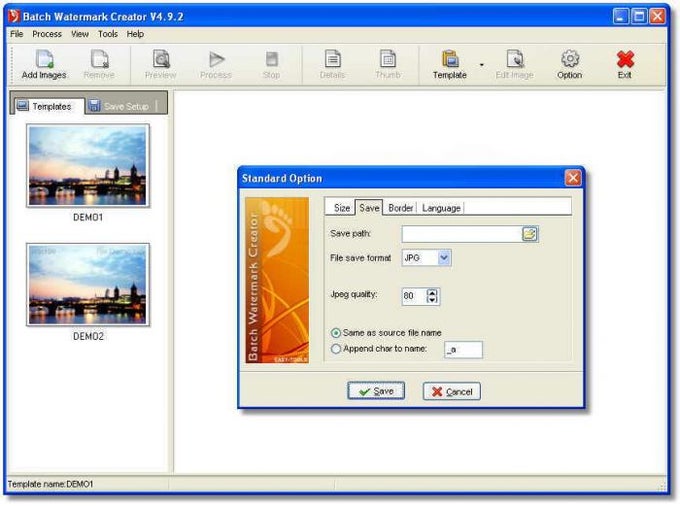Click the Remove toolbar icon
Viewport: 680px width, 506px height.
(x=99, y=59)
